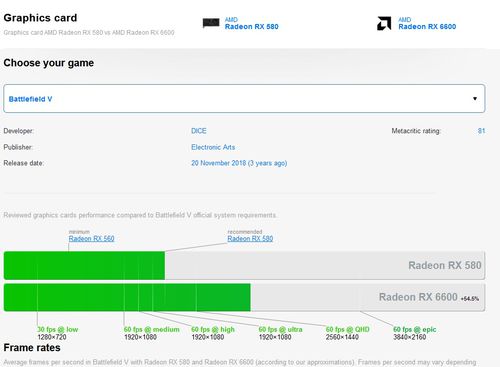Open the DICE developer link

point(199,131)
